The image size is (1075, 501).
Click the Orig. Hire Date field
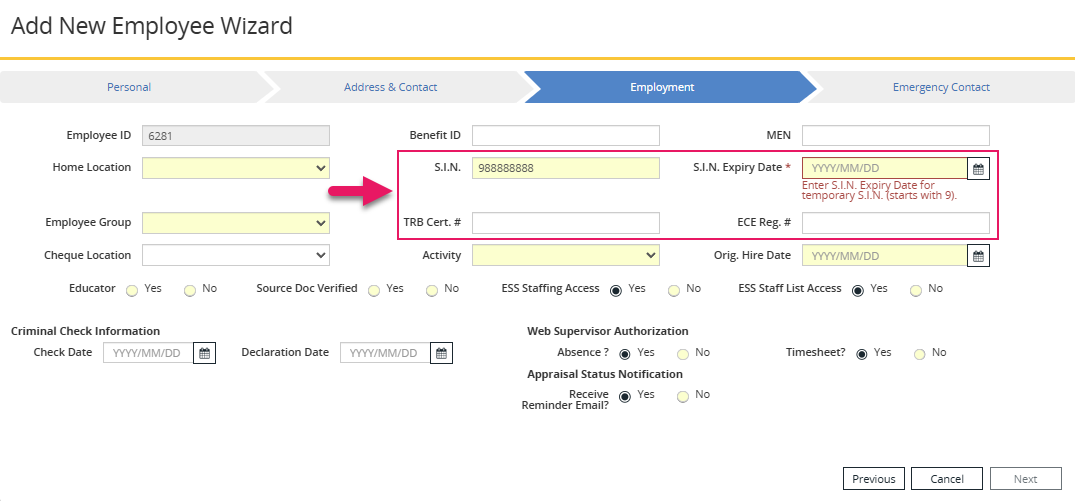click(x=885, y=256)
